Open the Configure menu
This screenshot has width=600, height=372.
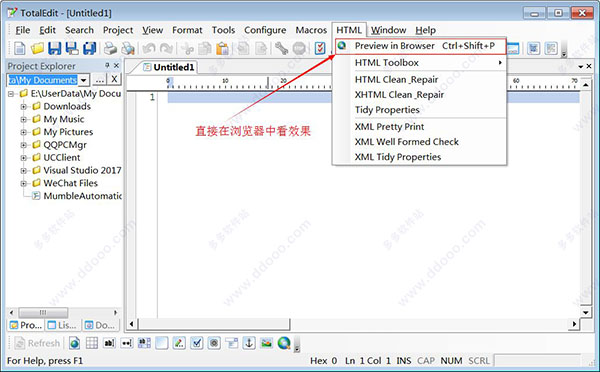coord(265,30)
